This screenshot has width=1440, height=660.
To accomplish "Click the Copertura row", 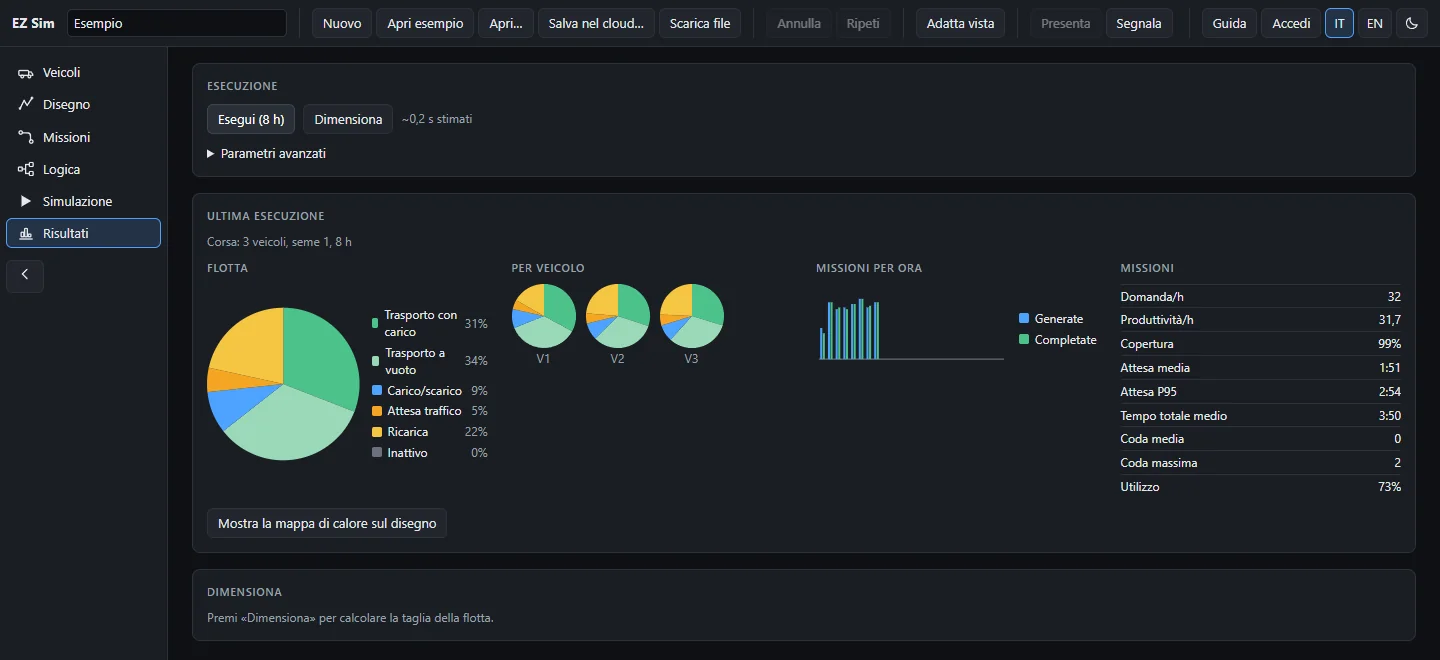I will [x=1260, y=344].
